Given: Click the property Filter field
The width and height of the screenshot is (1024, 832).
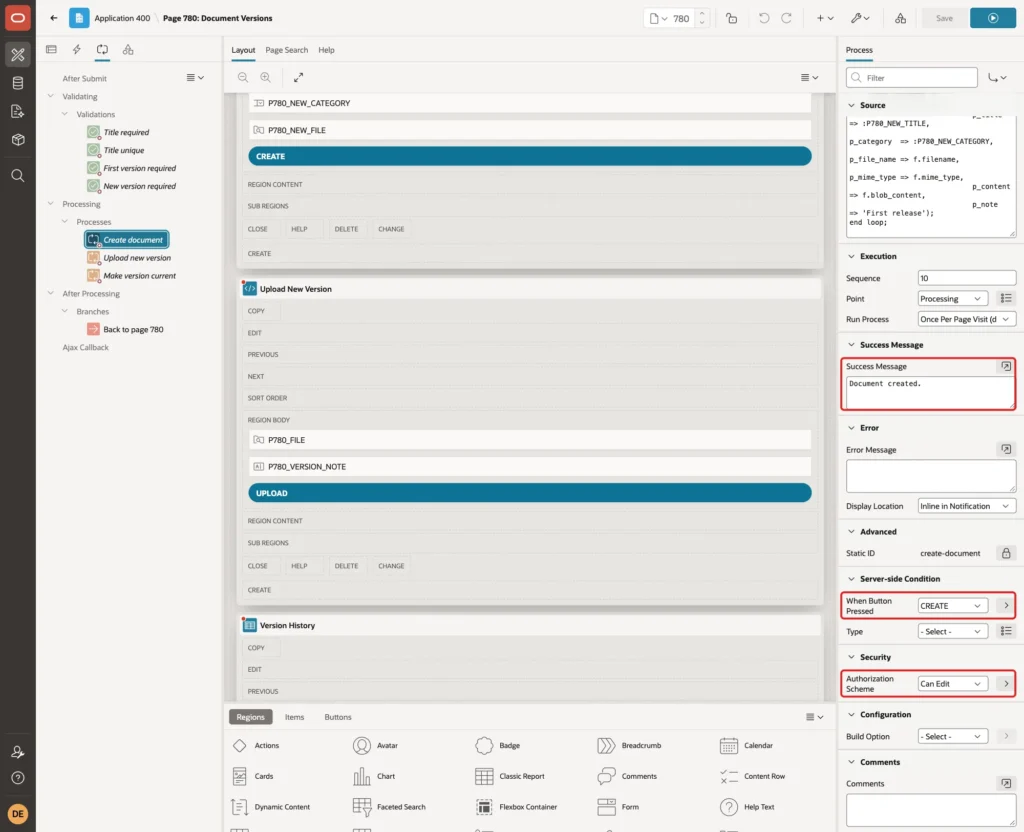Looking at the screenshot, I should click(x=912, y=78).
